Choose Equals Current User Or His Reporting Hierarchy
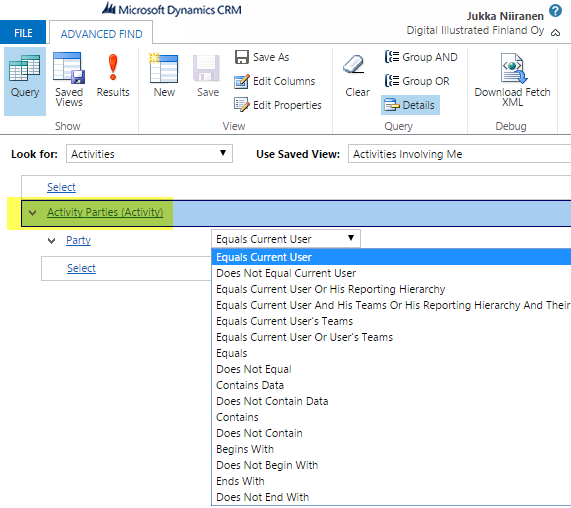The image size is (571, 508). [x=391, y=289]
